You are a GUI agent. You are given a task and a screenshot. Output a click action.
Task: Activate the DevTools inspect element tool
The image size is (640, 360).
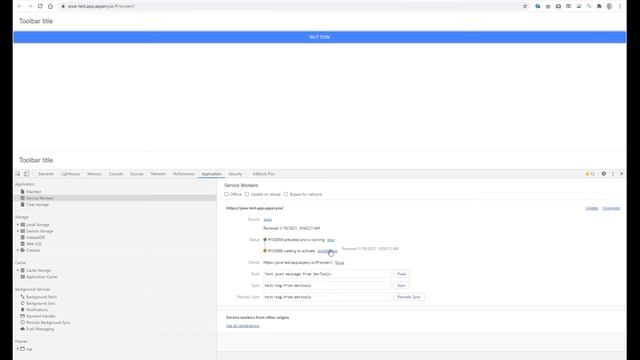point(18,174)
